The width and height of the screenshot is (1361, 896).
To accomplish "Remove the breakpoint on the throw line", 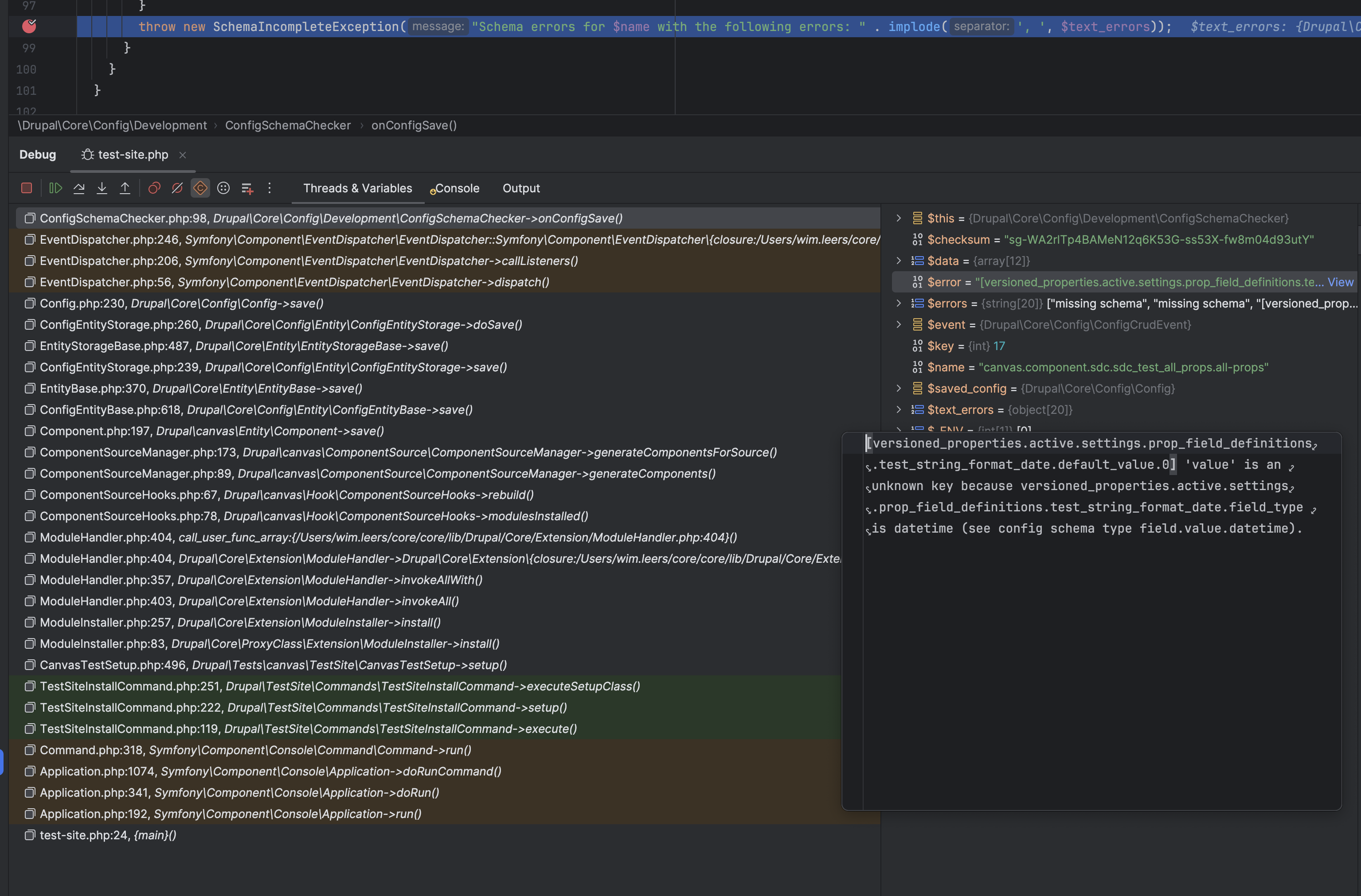I will (x=28, y=26).
